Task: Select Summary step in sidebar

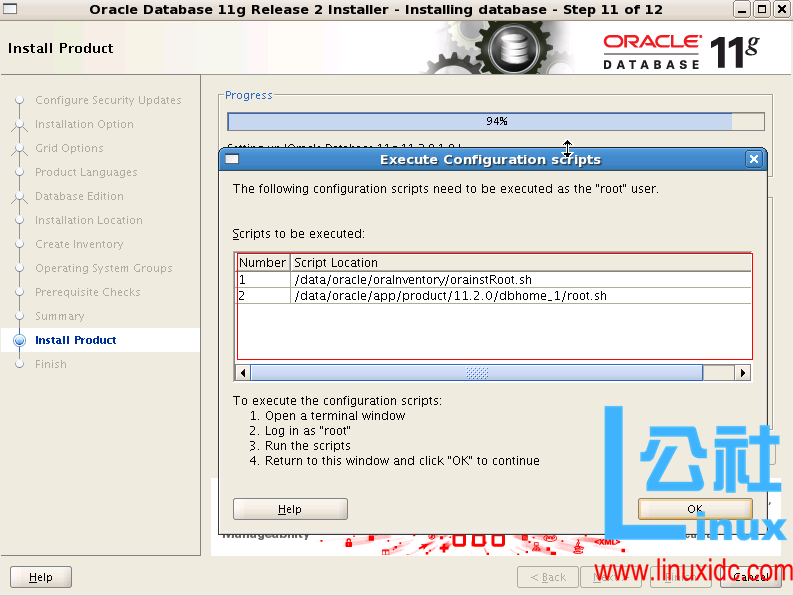Action: click(60, 316)
